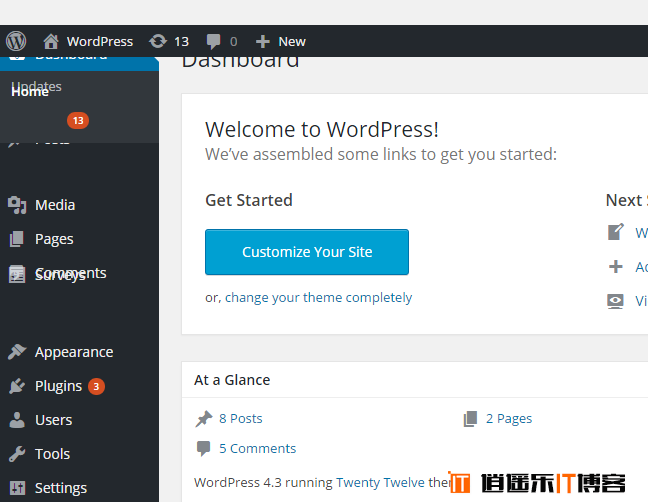
Task: Click the Plugins badge showing 3
Action: pyautogui.click(x=96, y=386)
